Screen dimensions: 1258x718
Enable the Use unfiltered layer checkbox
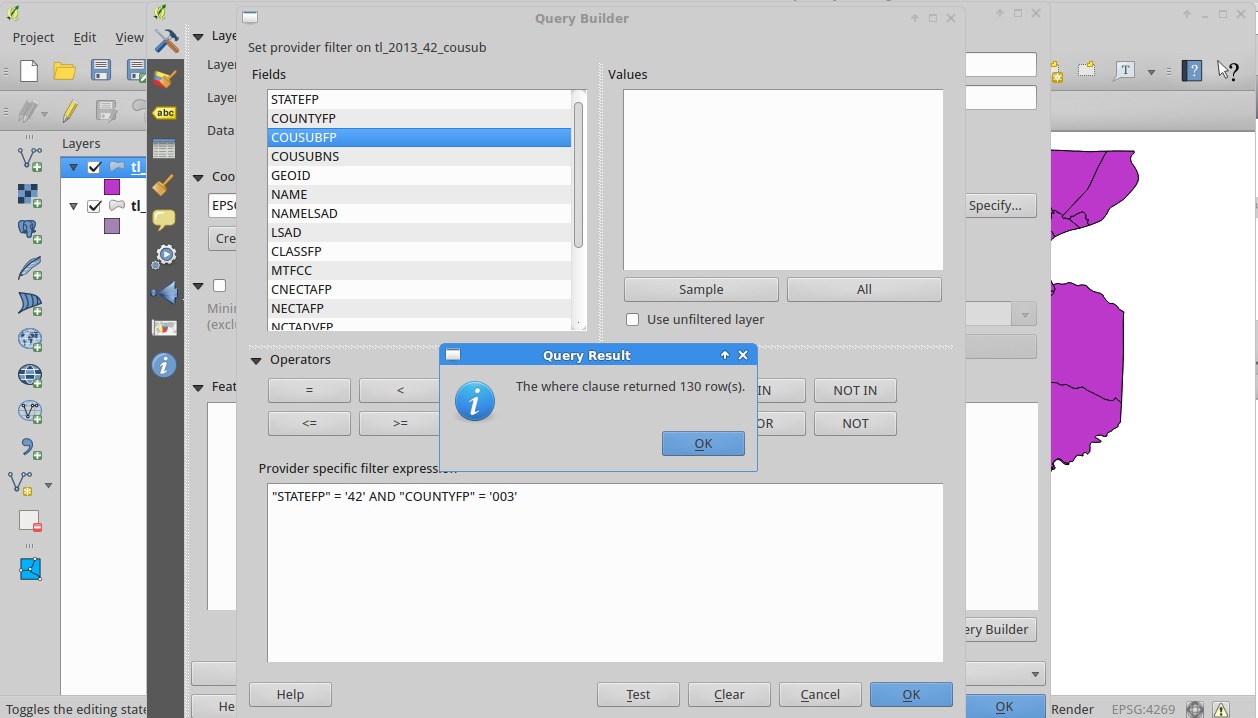(x=632, y=320)
